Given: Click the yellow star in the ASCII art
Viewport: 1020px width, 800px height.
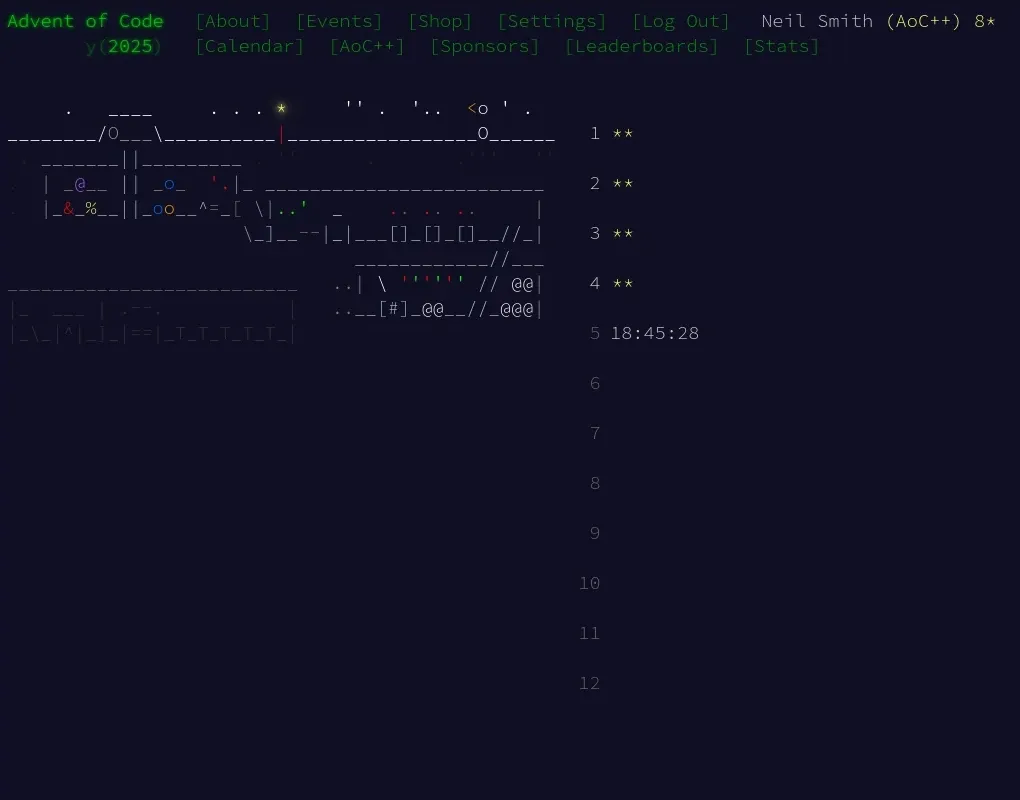Looking at the screenshot, I should (281, 108).
